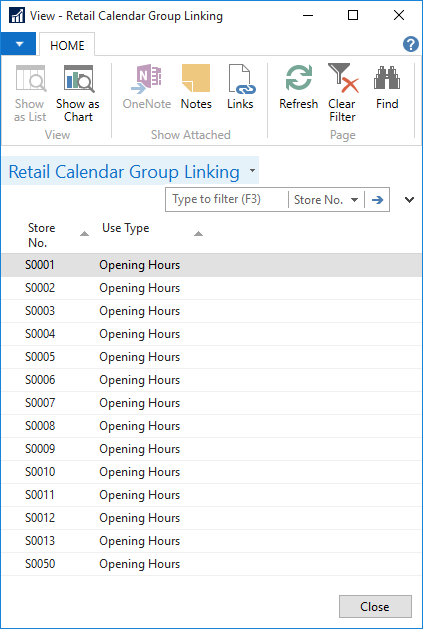Select the HOME ribbon tab
Screen dimensions: 423x629
point(67,45)
